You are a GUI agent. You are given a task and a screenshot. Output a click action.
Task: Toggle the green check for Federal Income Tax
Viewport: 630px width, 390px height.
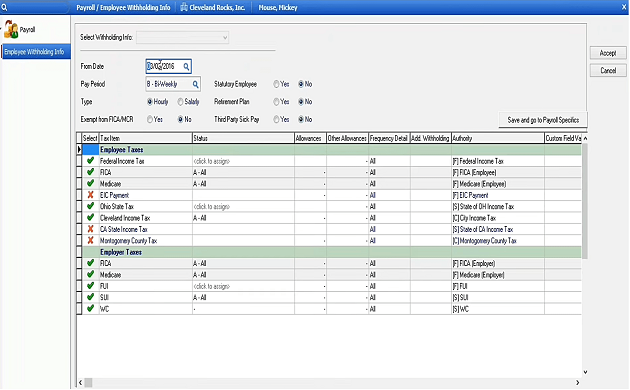tap(90, 161)
